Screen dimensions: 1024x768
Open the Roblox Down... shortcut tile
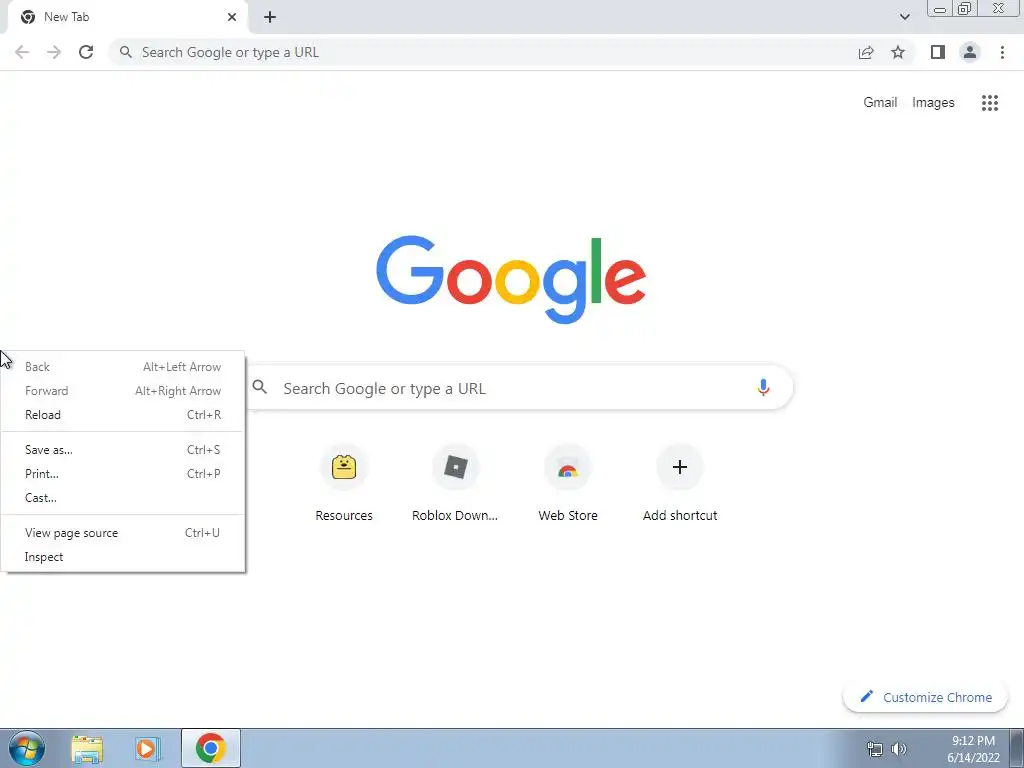point(455,483)
